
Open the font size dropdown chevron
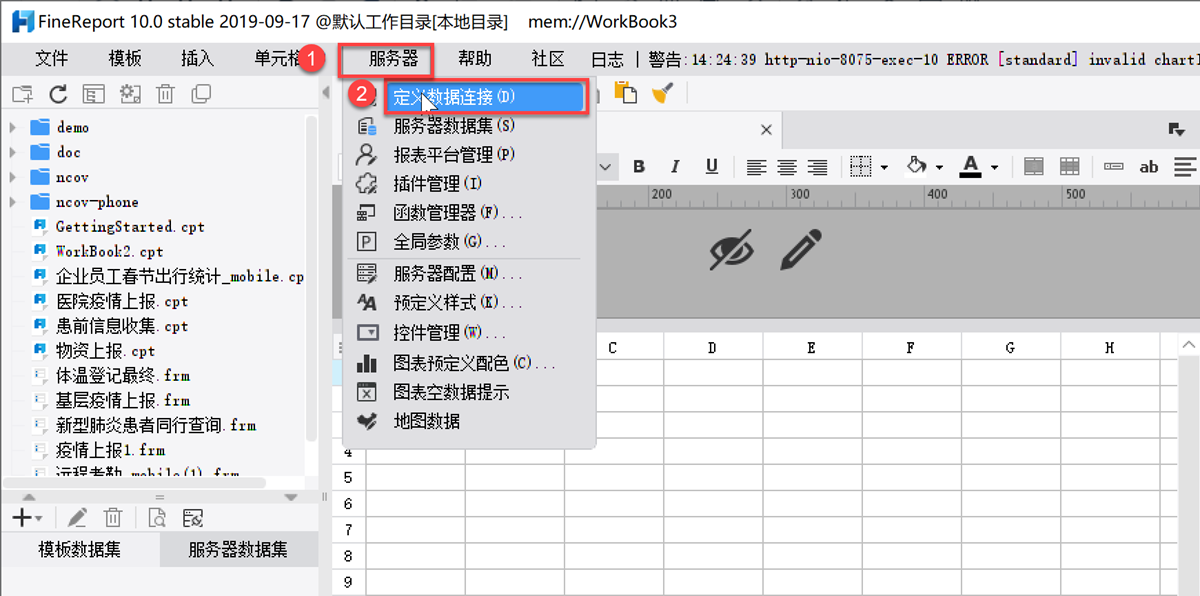[x=606, y=168]
